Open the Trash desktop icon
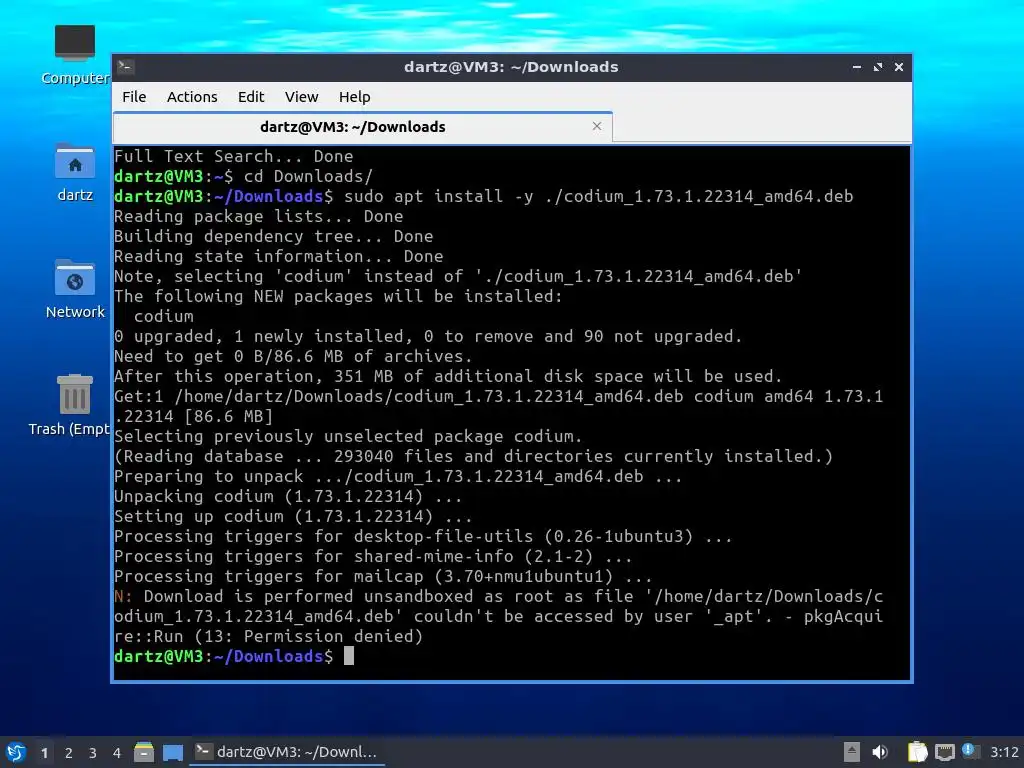Viewport: 1024px width, 768px height. pos(69,405)
